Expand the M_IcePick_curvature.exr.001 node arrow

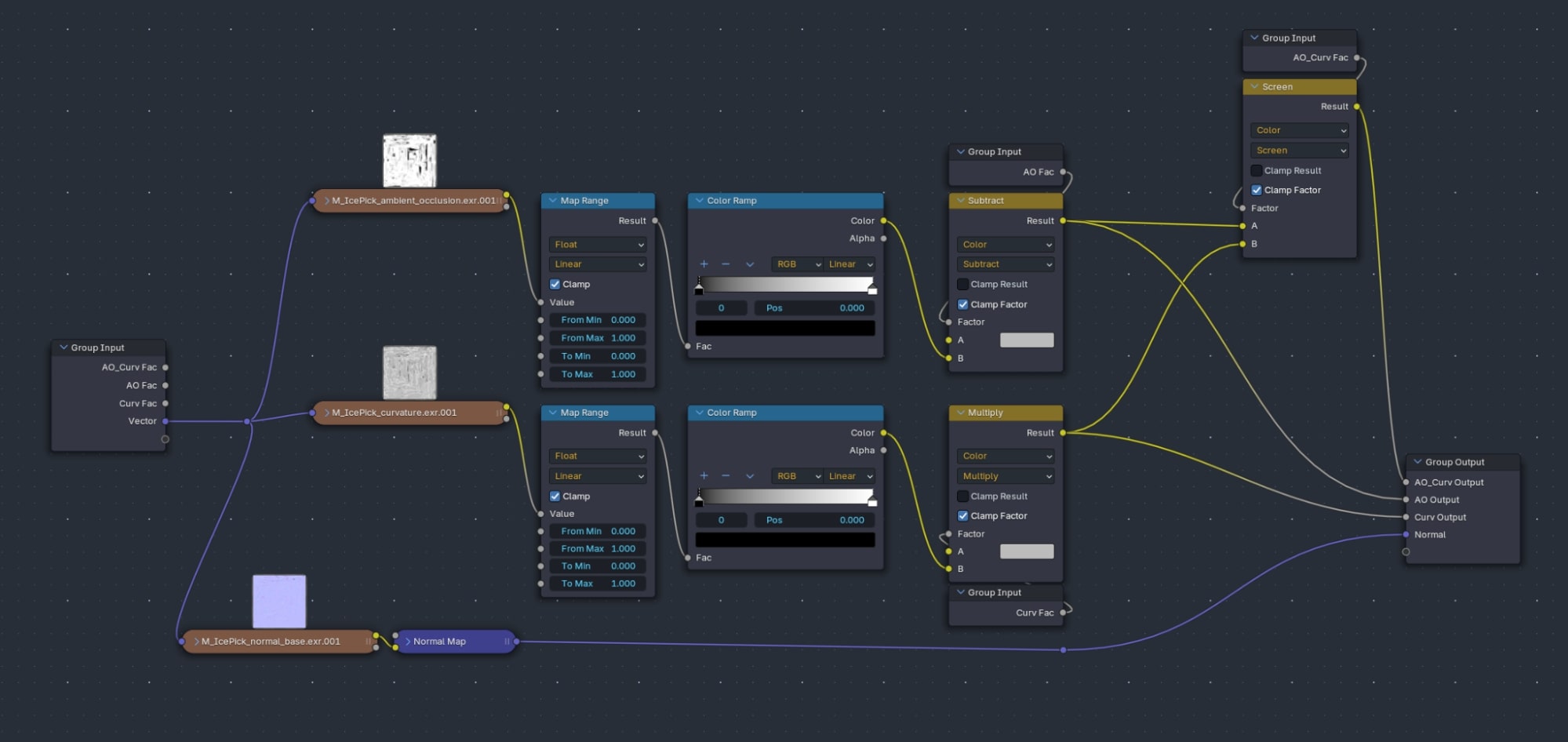(x=326, y=413)
